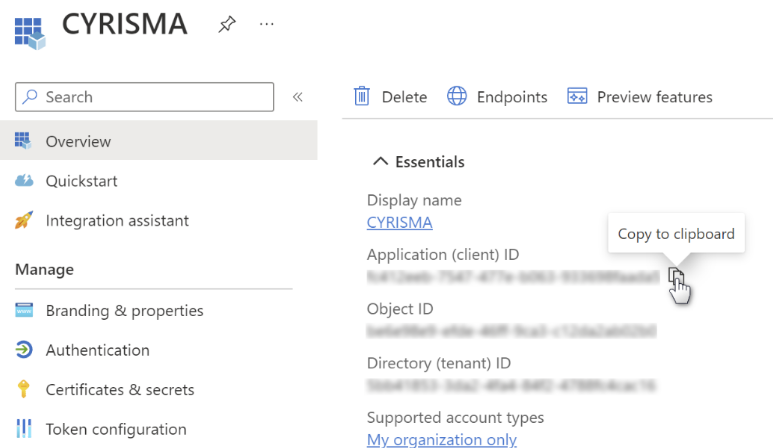Screen dimensions: 773x448
Task: Open Endpoints from the toolbar label
Action: coord(512,97)
